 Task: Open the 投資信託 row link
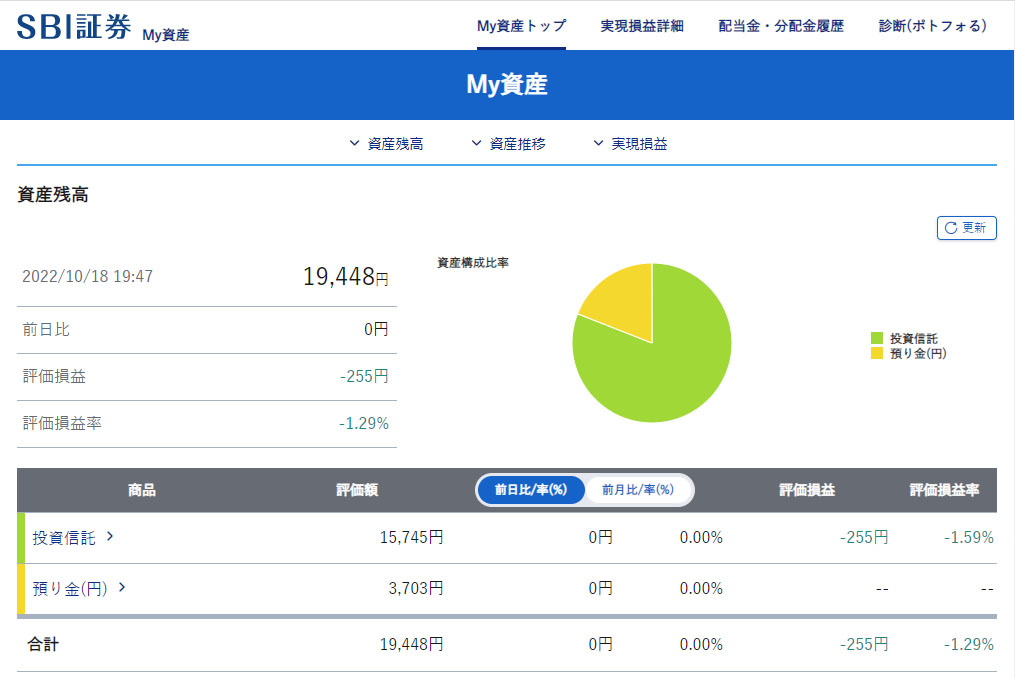coord(64,538)
